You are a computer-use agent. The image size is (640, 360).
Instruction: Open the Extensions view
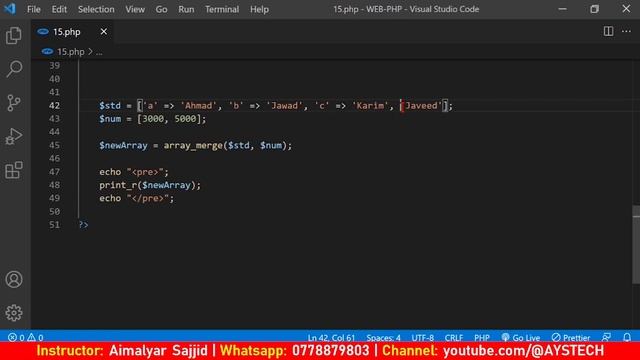tap(14, 170)
